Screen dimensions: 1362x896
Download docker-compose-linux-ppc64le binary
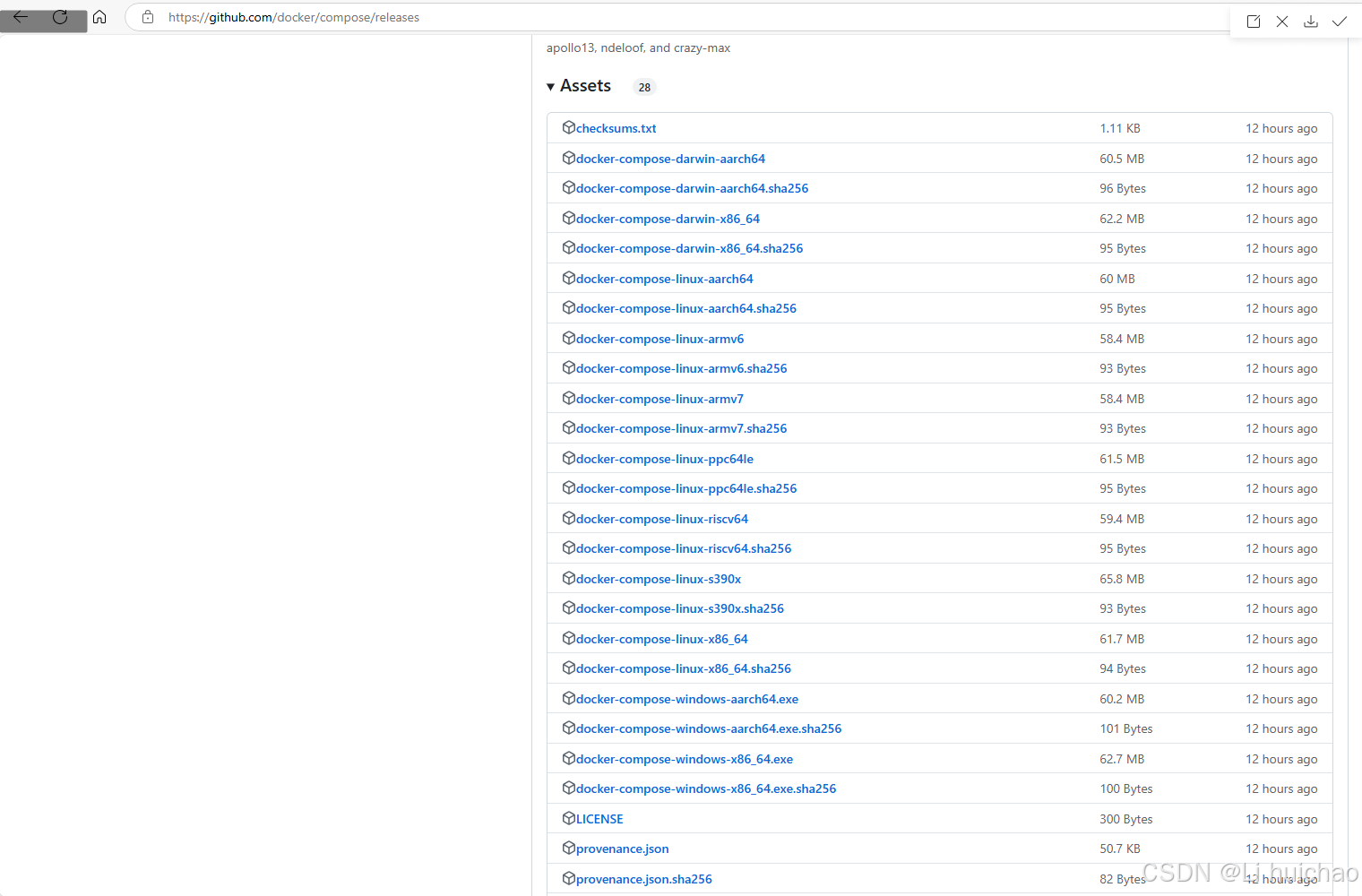(664, 459)
